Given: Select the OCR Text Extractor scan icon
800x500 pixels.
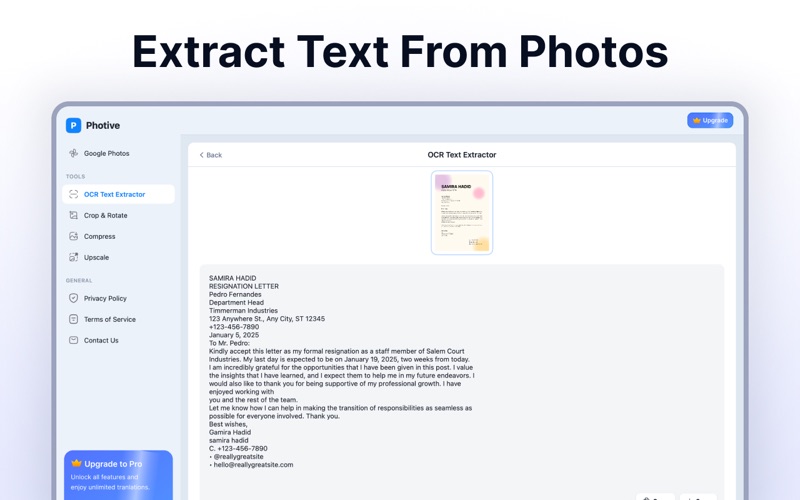Looking at the screenshot, I should click(x=73, y=194).
